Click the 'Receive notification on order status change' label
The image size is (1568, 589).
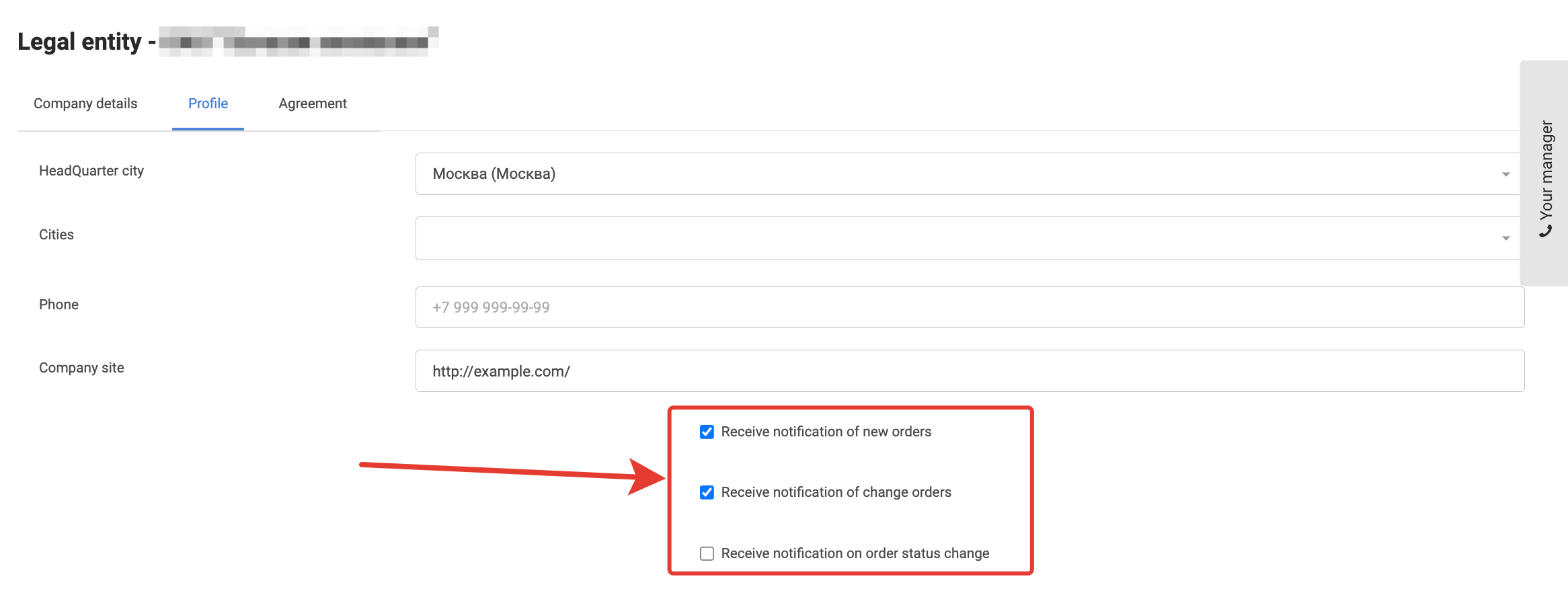[855, 553]
